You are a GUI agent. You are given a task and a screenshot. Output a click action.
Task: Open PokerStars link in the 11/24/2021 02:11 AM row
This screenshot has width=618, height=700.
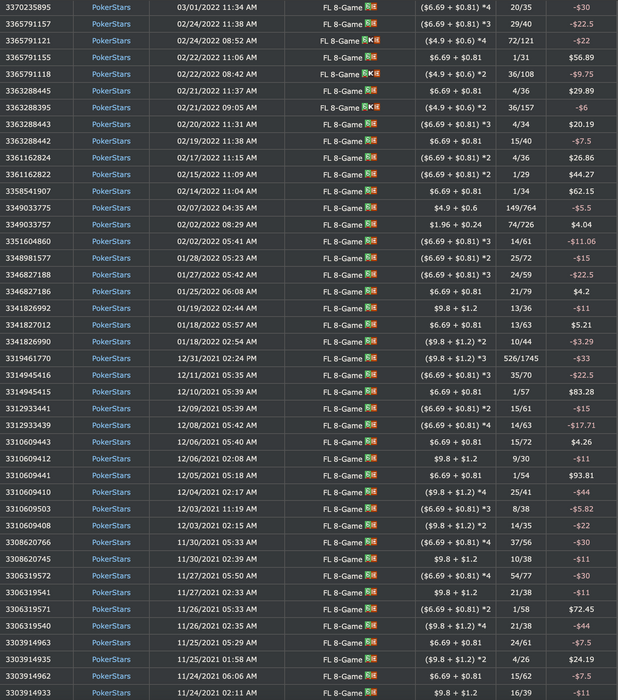click(x=111, y=693)
